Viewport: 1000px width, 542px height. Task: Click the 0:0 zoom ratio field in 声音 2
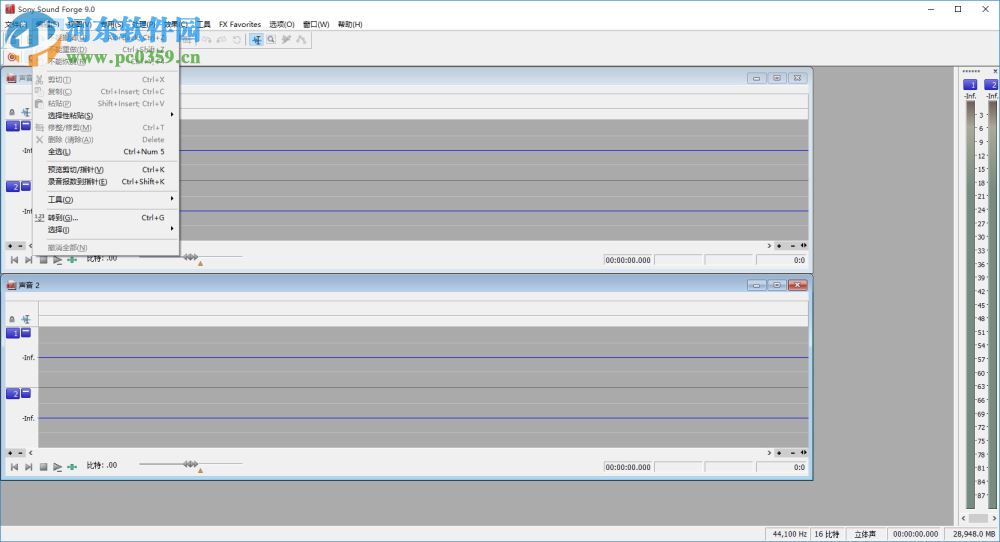point(781,467)
